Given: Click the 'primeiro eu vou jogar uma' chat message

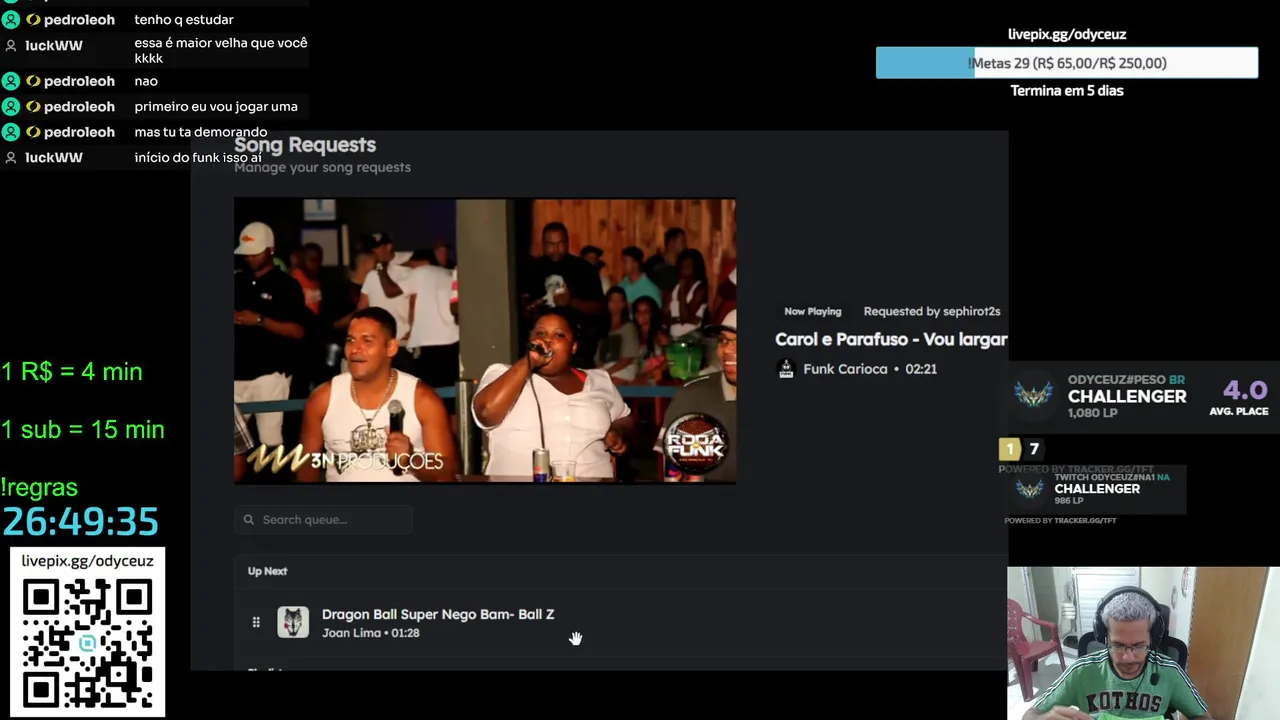Looking at the screenshot, I should [x=216, y=106].
